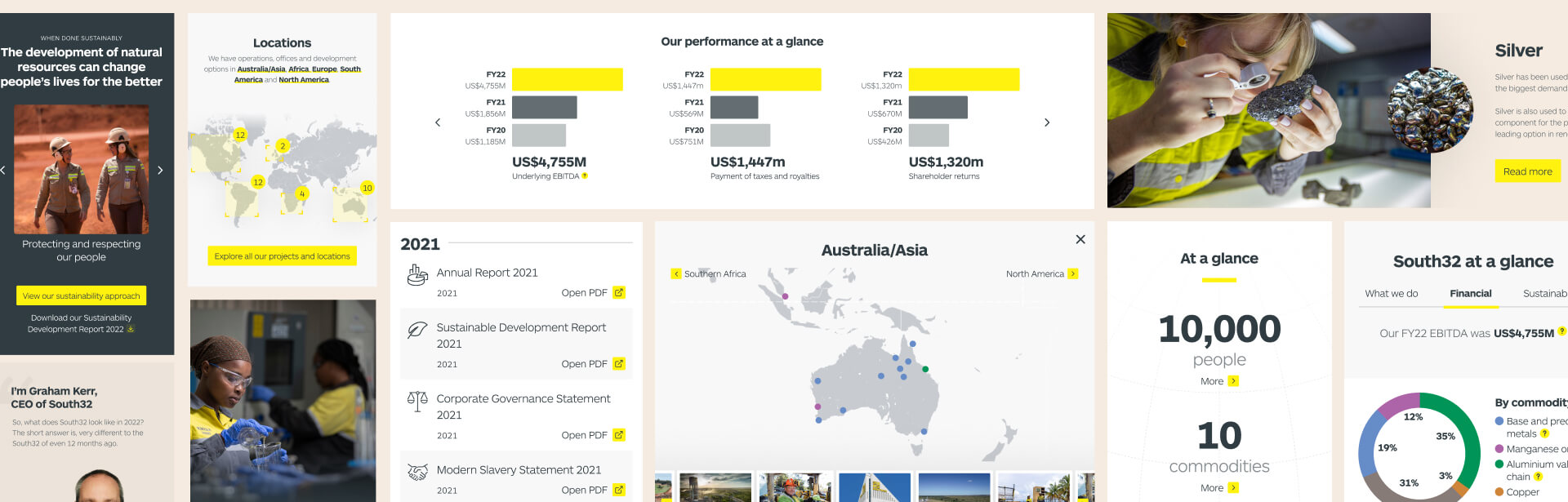
Task: Close the Australia/Asia map panel
Action: pos(1080,239)
